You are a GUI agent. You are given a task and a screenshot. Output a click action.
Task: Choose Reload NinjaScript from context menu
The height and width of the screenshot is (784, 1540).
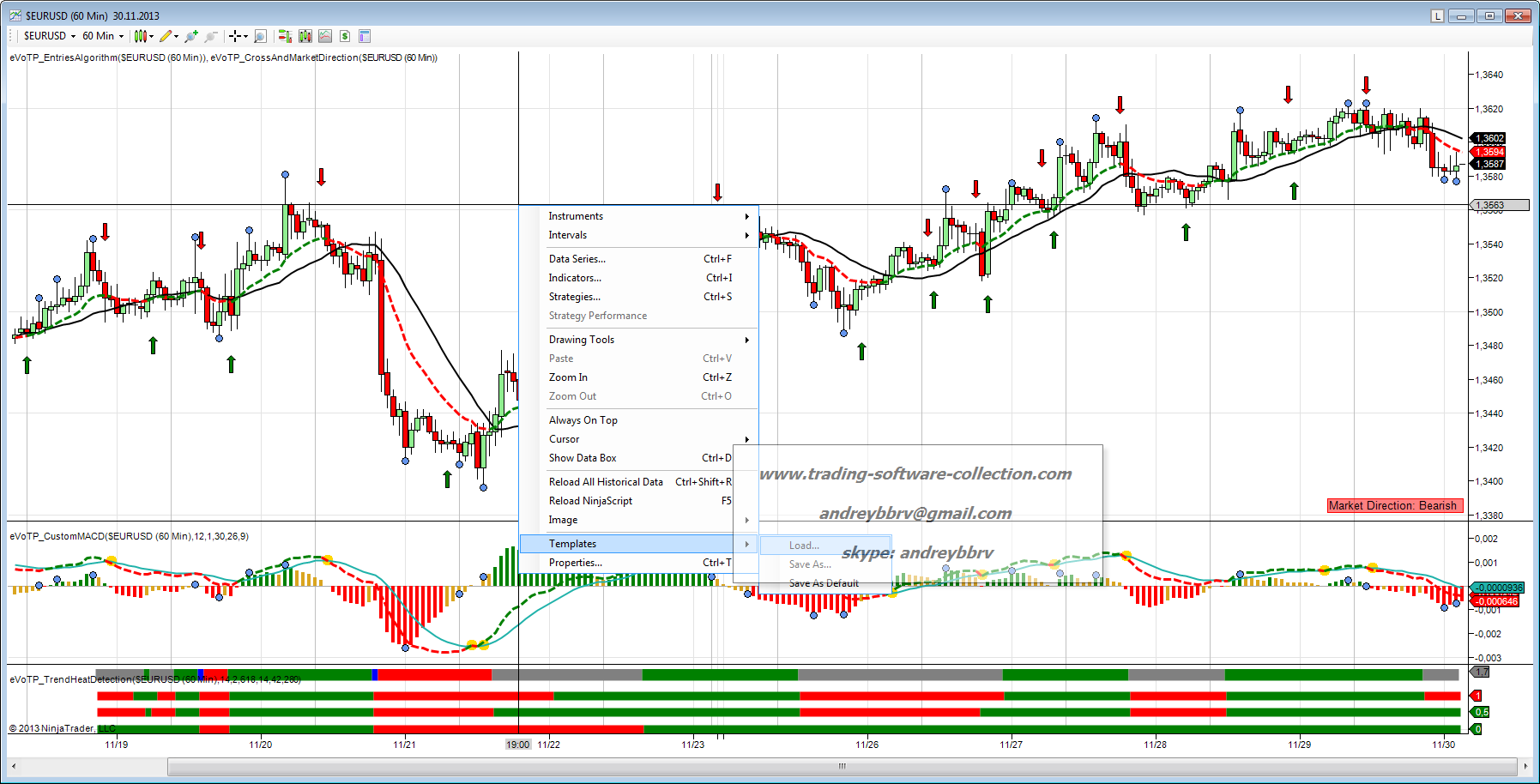(590, 501)
